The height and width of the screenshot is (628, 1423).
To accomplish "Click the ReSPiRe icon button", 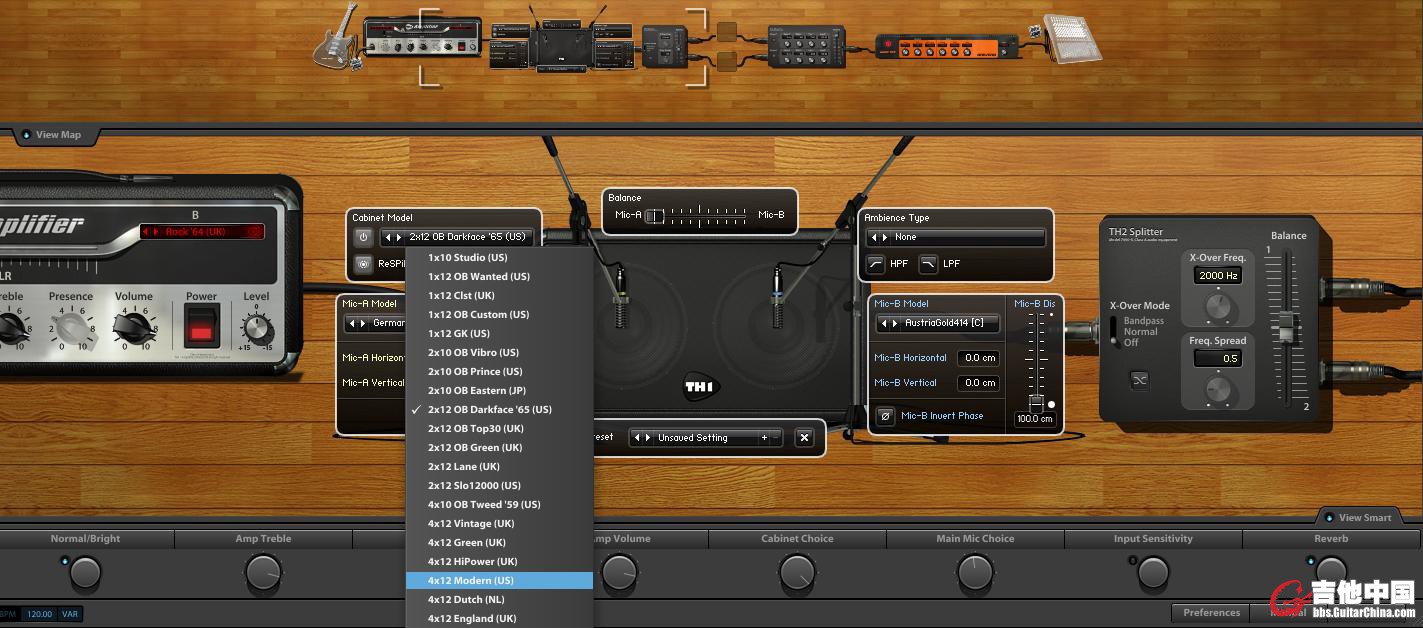I will pyautogui.click(x=363, y=264).
